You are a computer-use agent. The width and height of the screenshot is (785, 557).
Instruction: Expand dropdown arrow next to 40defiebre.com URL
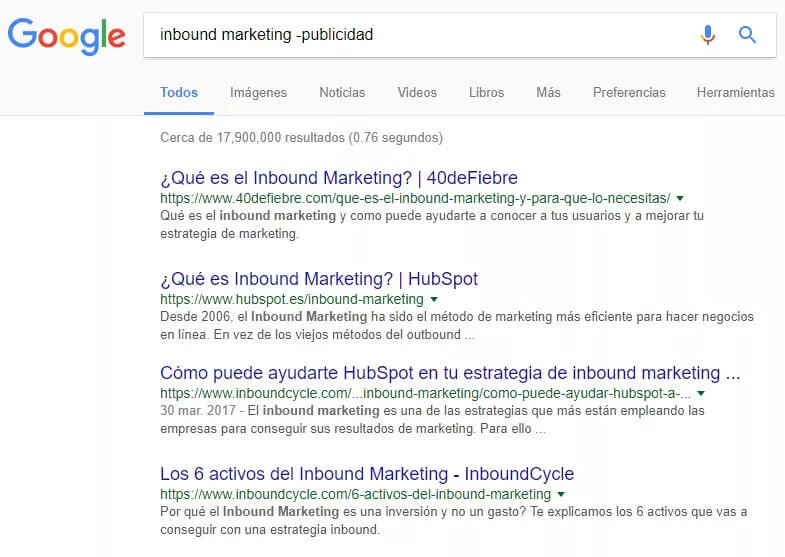pos(680,199)
